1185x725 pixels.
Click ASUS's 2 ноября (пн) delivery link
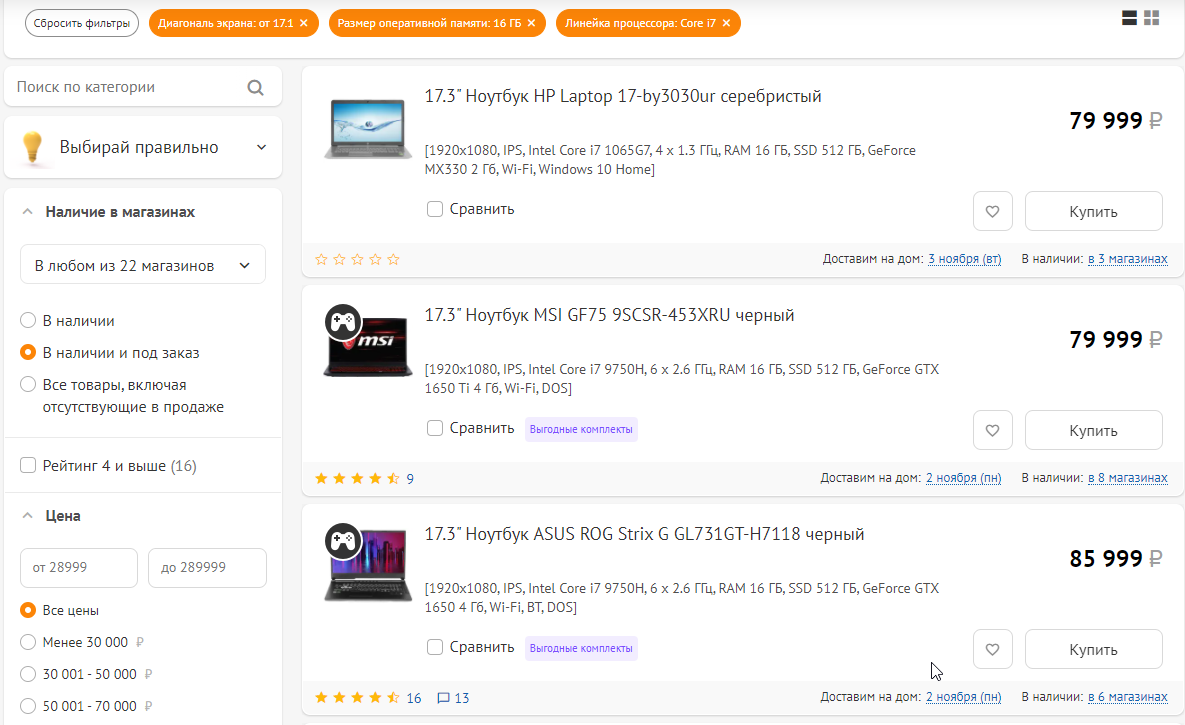point(964,697)
